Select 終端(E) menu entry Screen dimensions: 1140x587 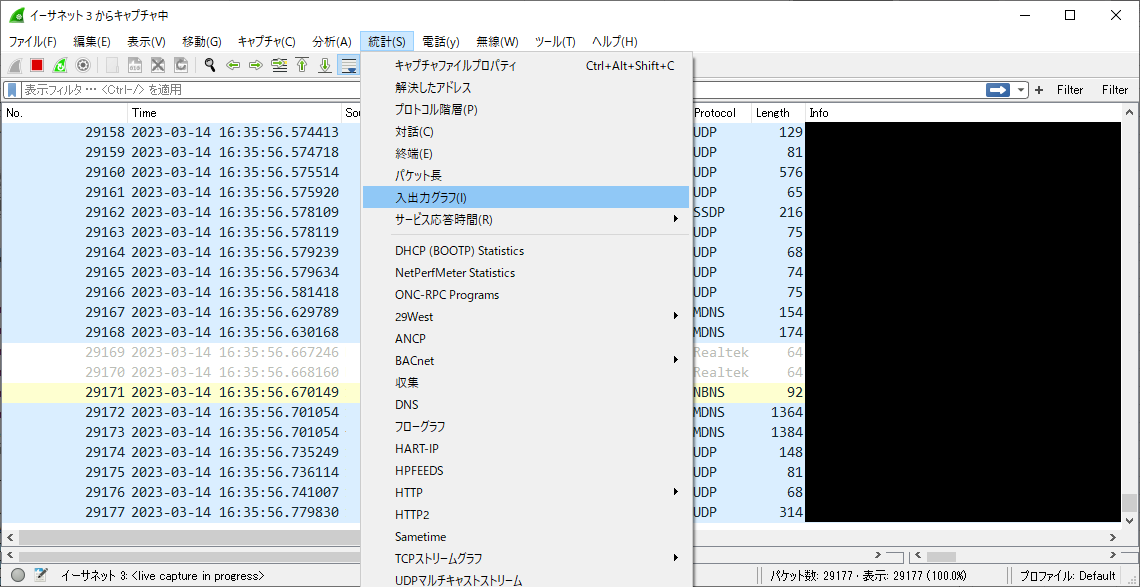[526, 153]
